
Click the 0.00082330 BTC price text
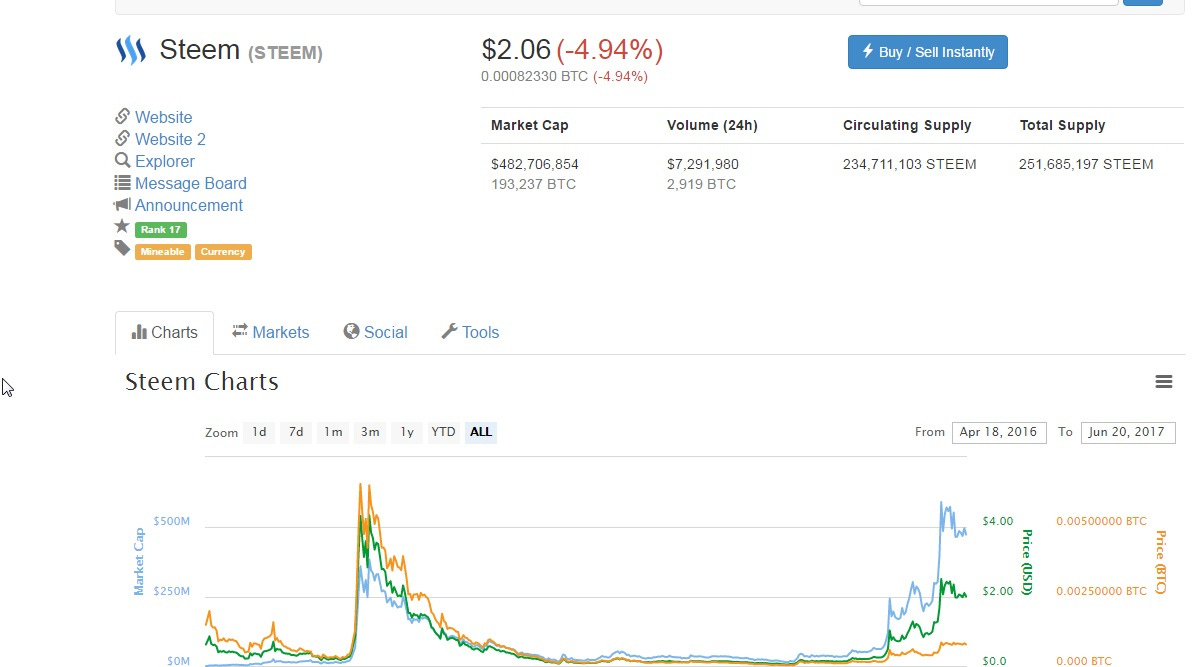[x=534, y=76]
